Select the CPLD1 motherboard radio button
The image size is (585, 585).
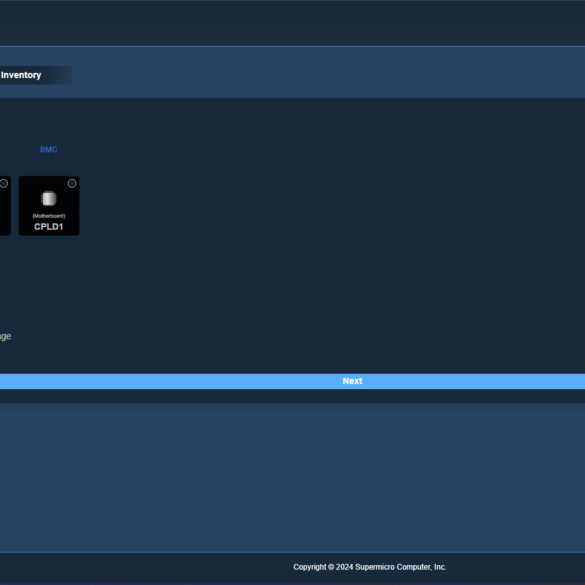72,183
